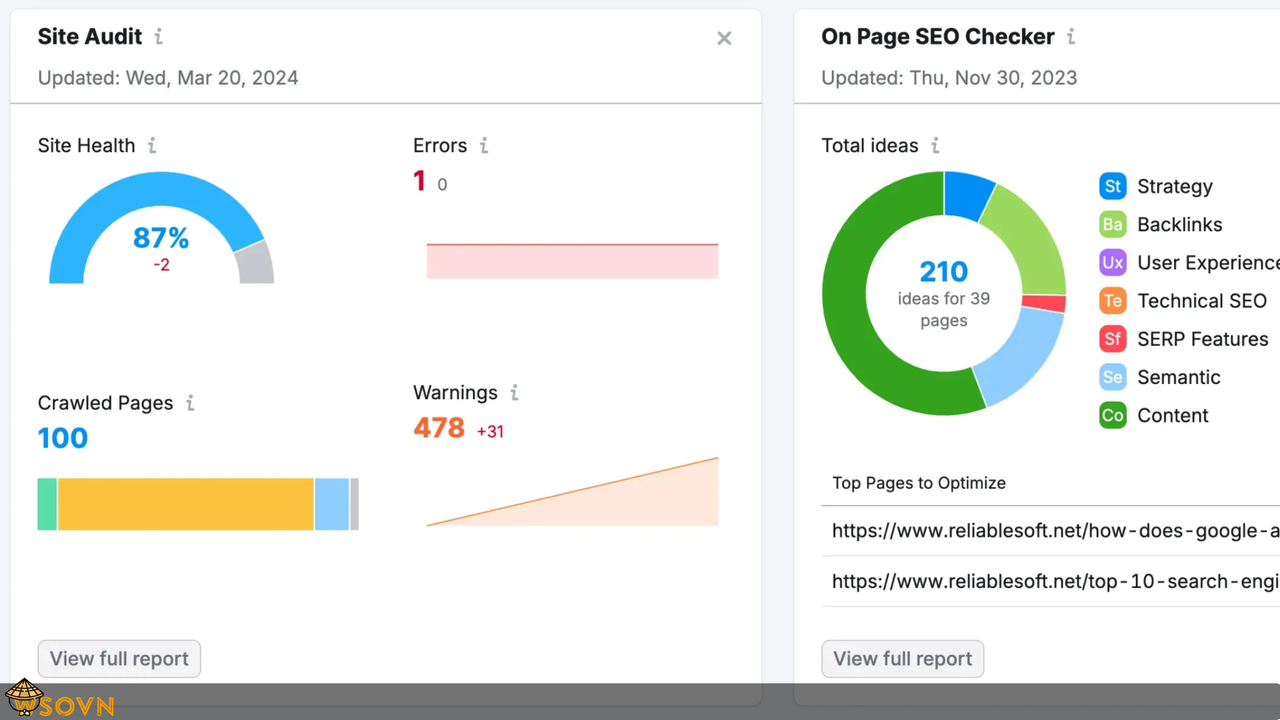Viewport: 1280px width, 720px height.
Task: Click the info icon beside Errors
Action: tap(483, 145)
